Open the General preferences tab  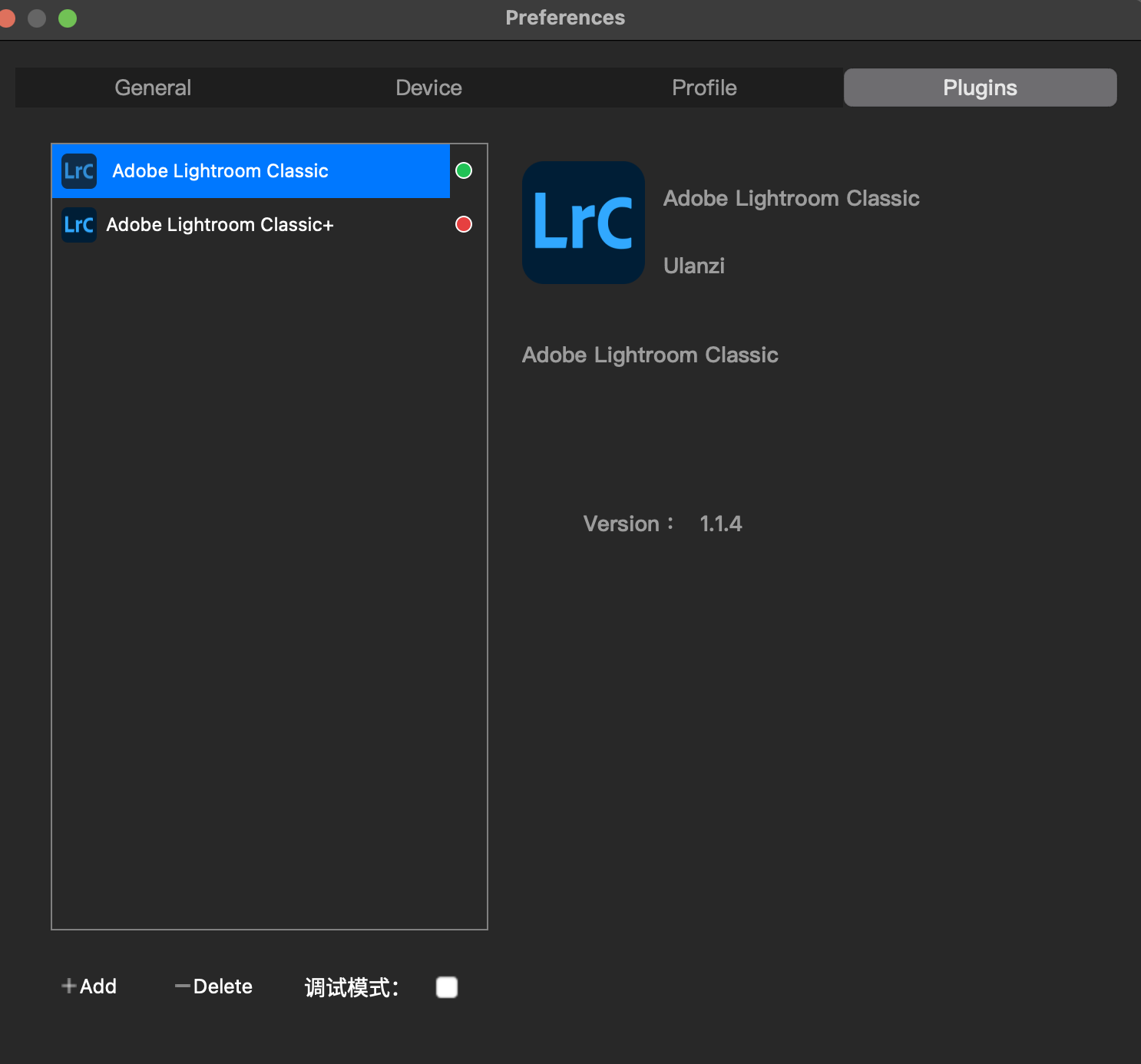coord(153,88)
